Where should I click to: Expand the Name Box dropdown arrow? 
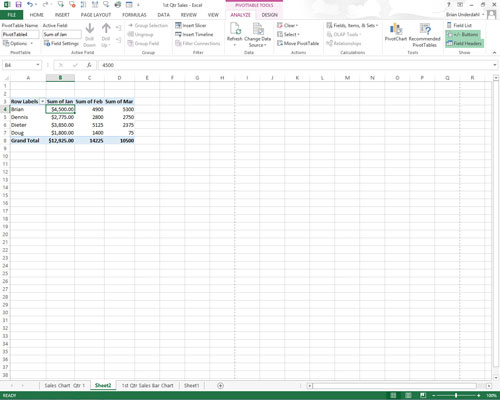38,65
